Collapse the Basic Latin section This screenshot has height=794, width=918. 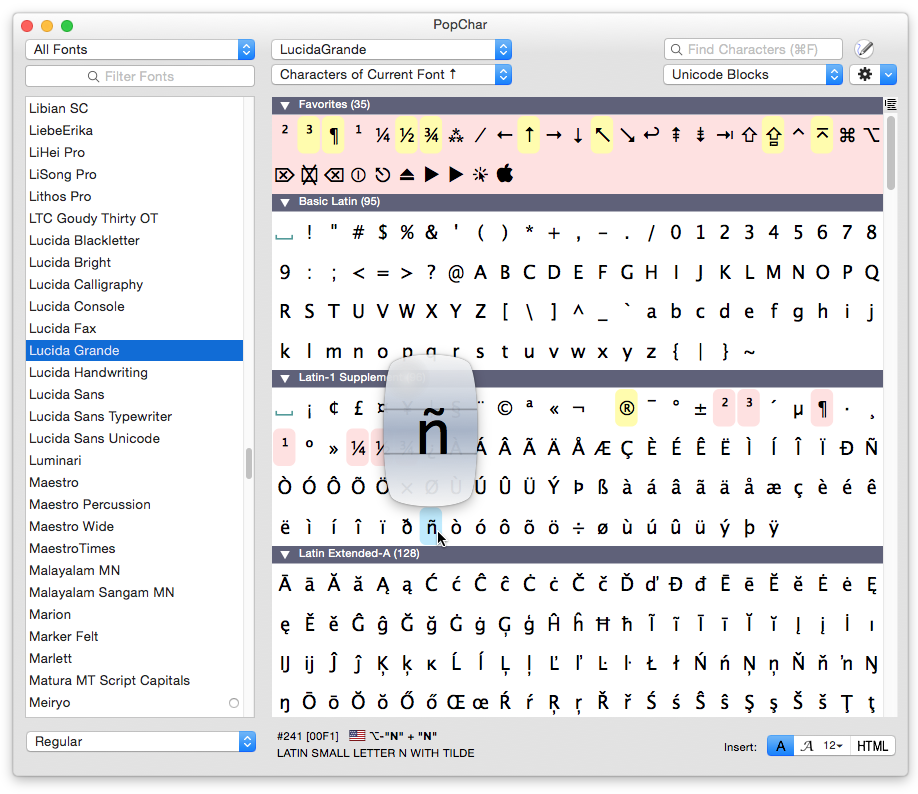click(284, 202)
